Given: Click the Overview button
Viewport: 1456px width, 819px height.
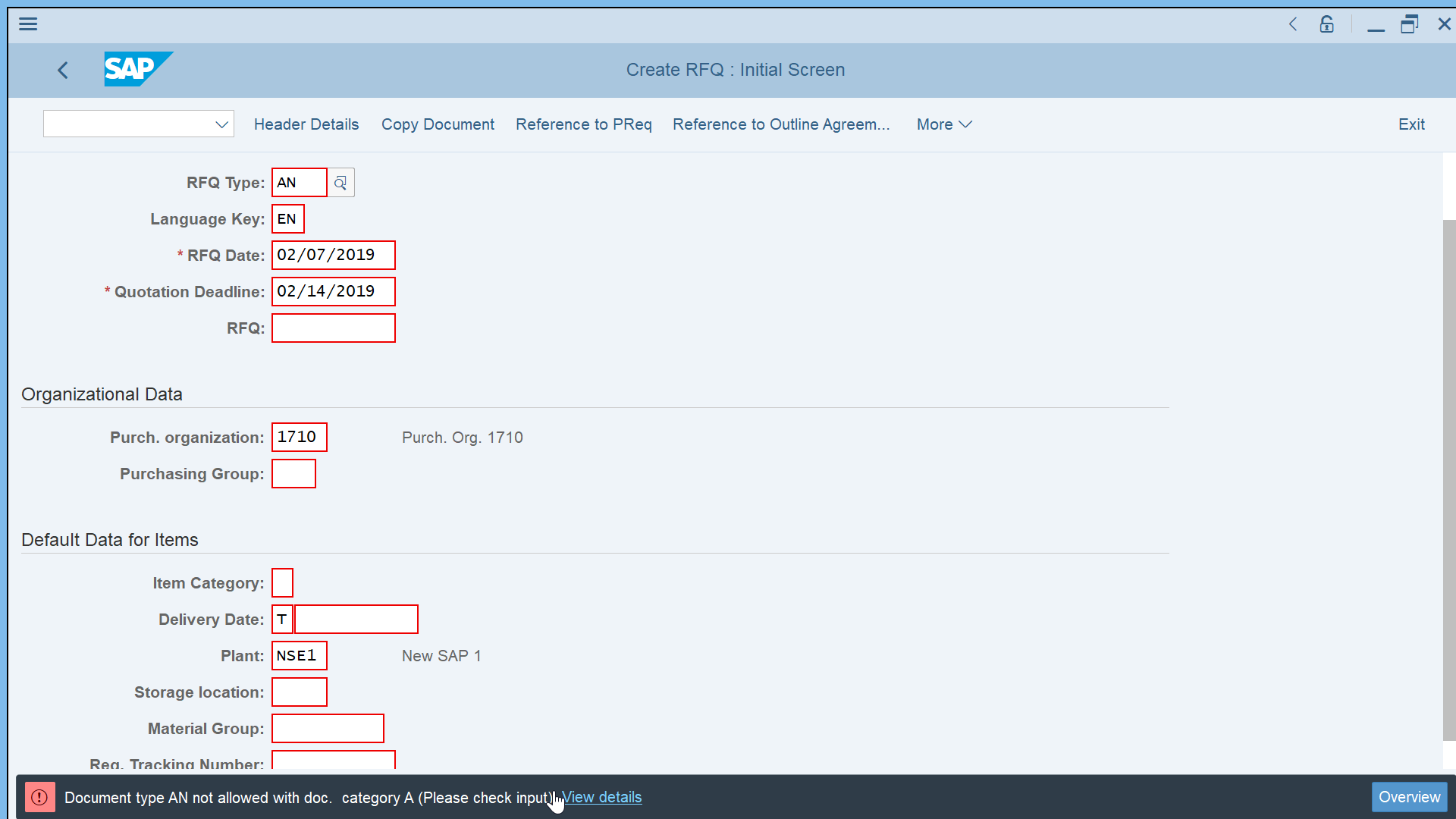Looking at the screenshot, I should click(x=1409, y=796).
